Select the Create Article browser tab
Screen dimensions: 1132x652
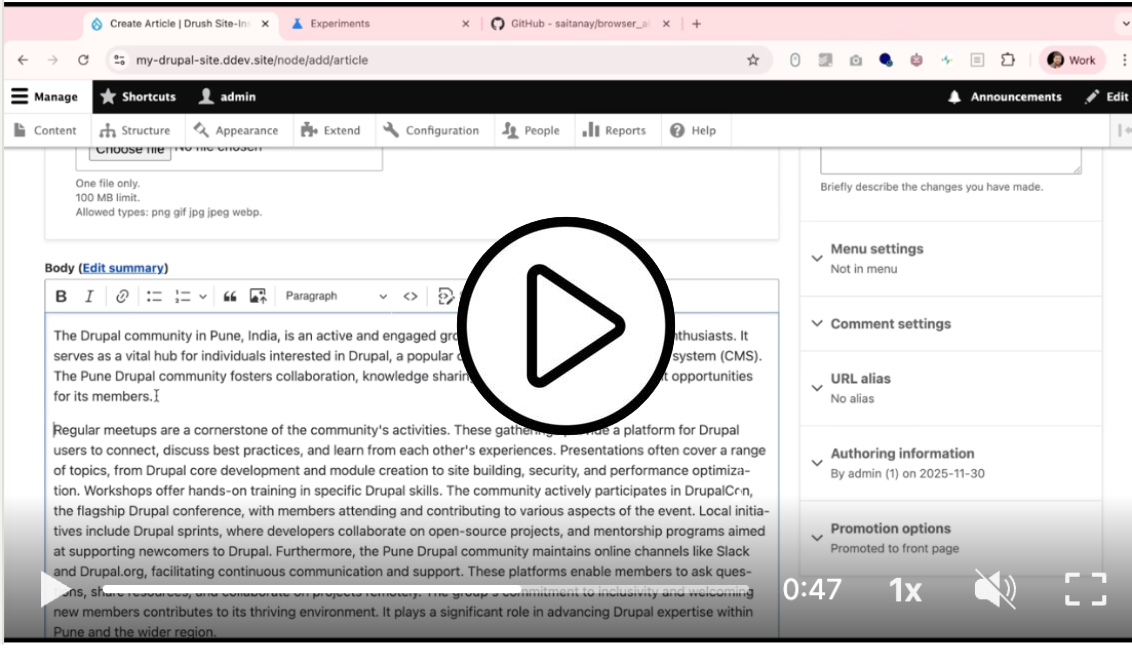tap(179, 24)
